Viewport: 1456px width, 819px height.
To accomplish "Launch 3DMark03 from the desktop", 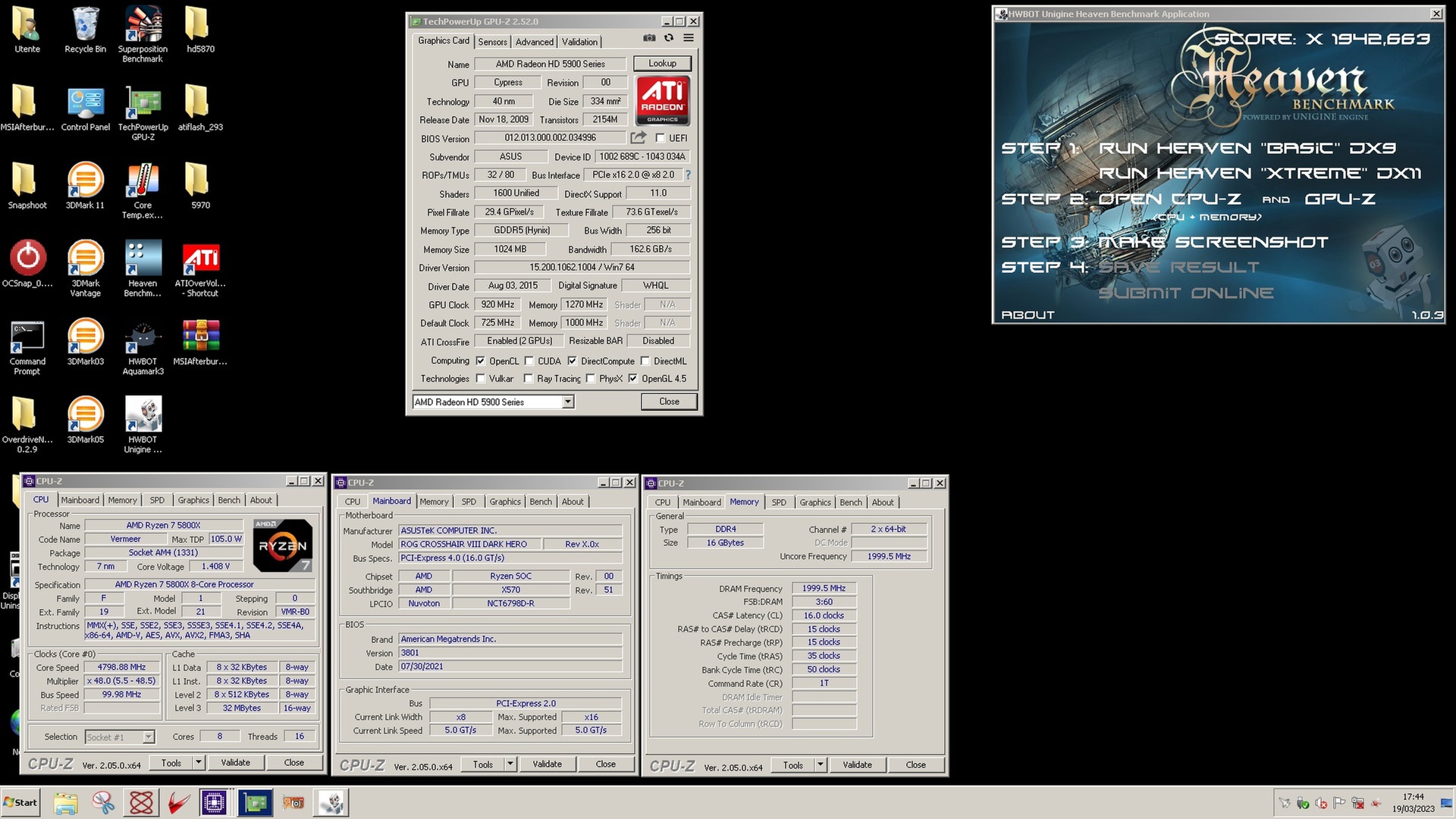I will (x=85, y=341).
